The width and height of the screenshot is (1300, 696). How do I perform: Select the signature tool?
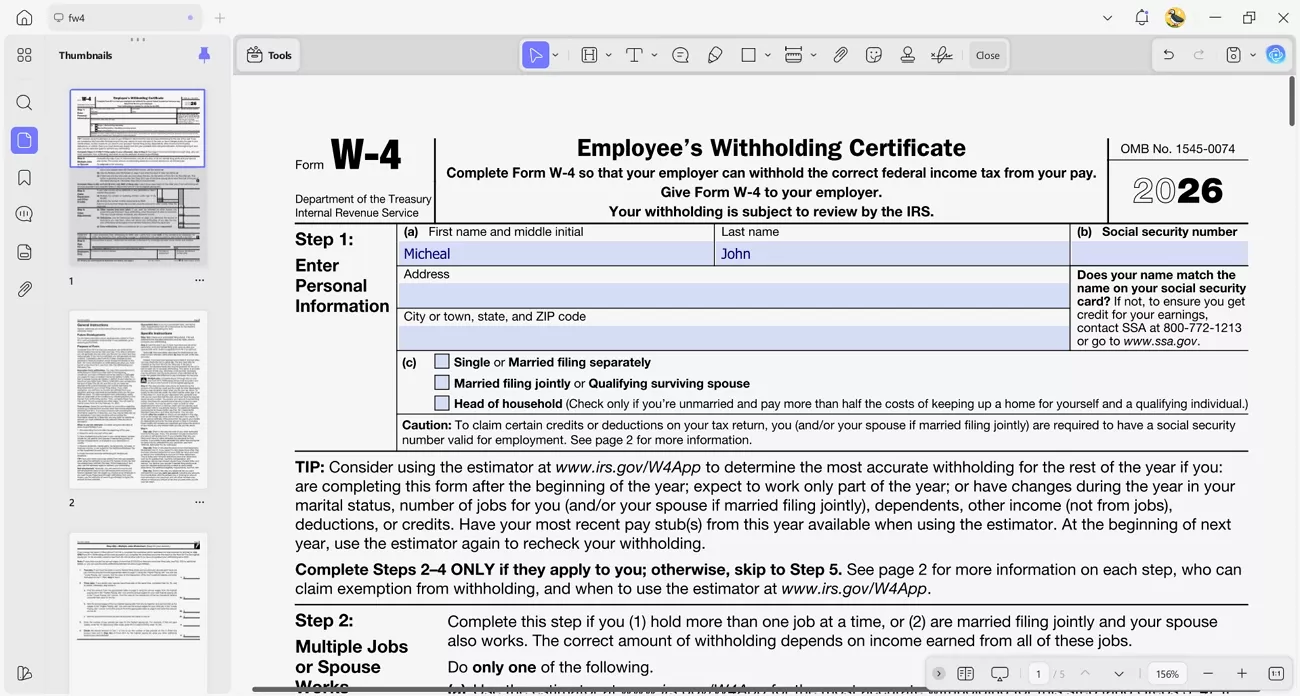pyautogui.click(x=941, y=55)
